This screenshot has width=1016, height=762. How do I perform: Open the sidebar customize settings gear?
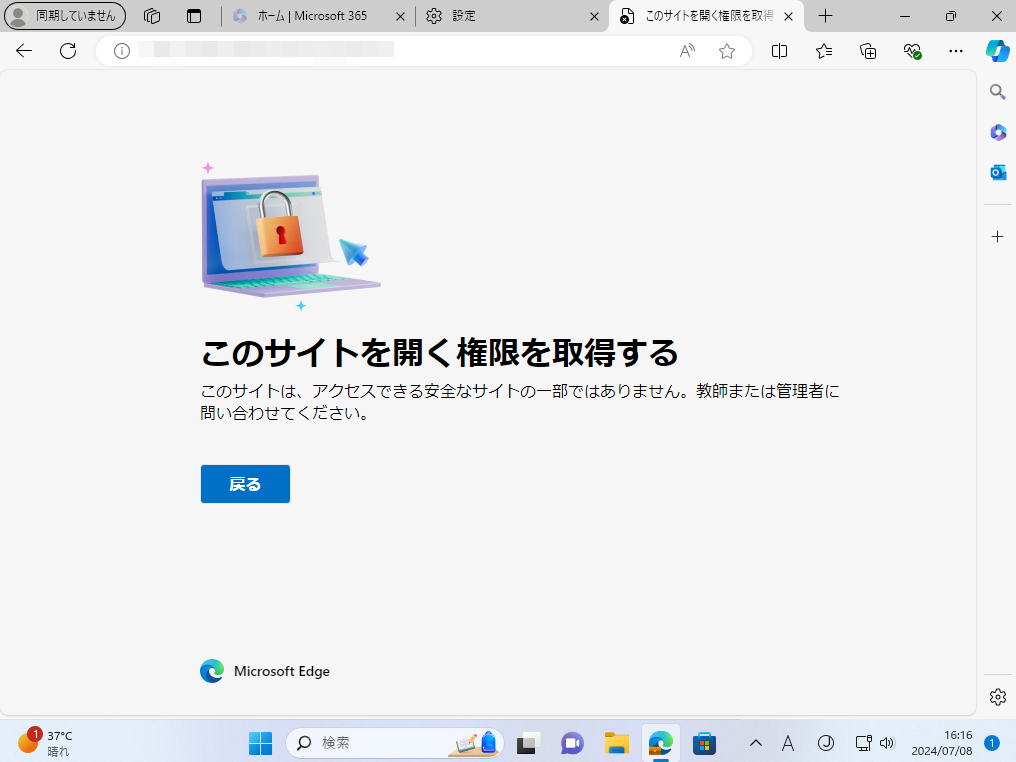tap(997, 696)
